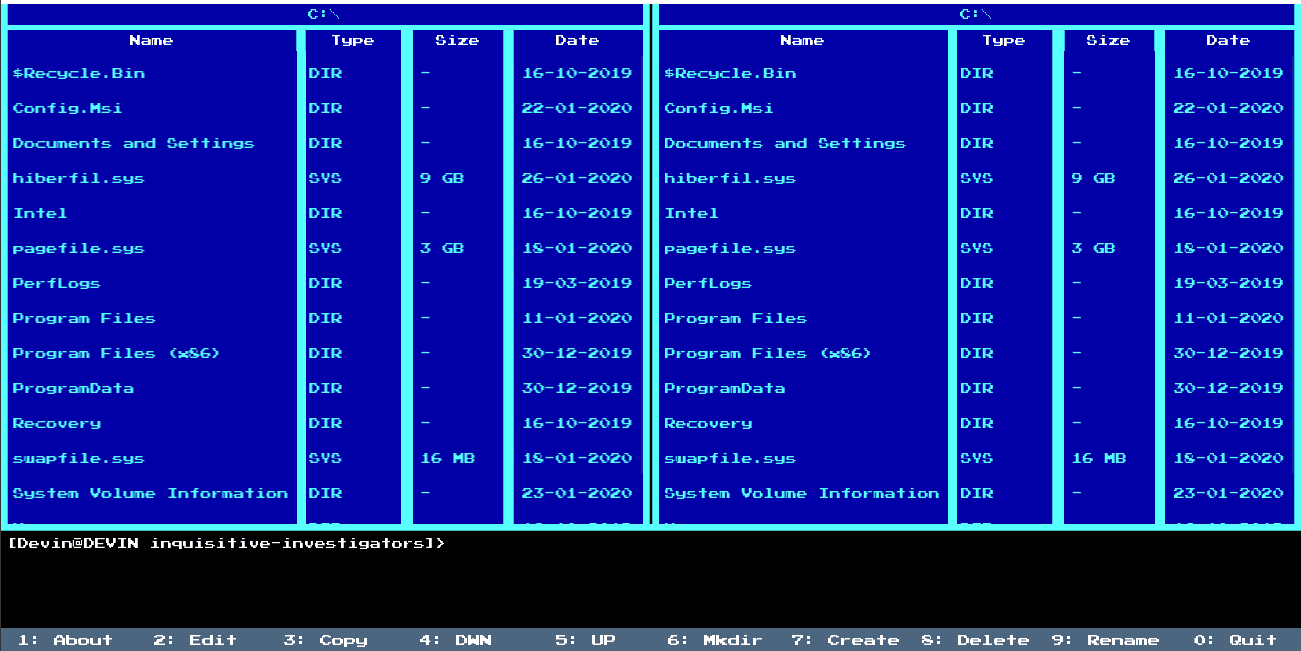Click the Size column header in left pane
The image size is (1301, 651).
coord(457,41)
